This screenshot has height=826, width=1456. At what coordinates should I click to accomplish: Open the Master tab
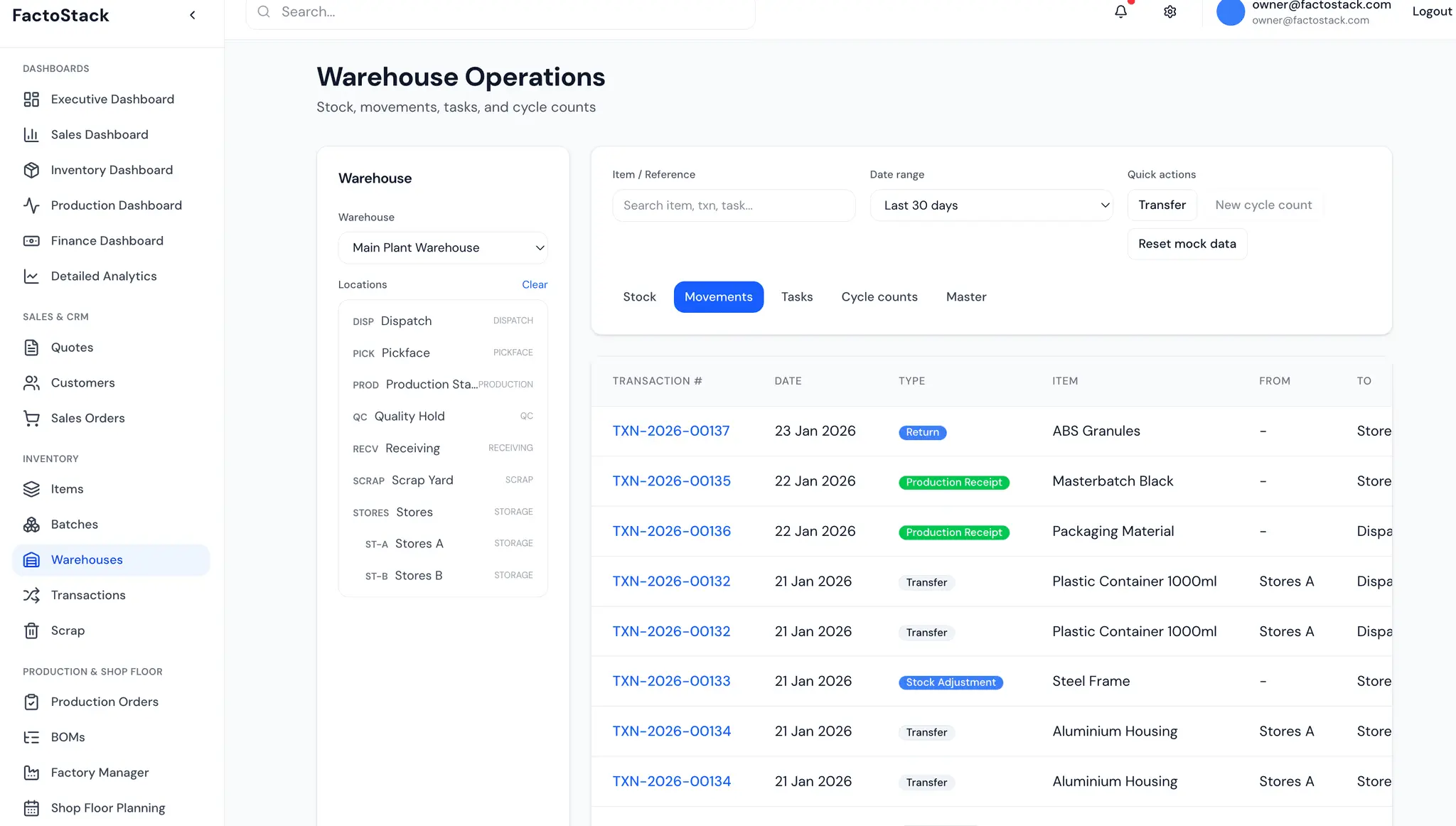(966, 297)
